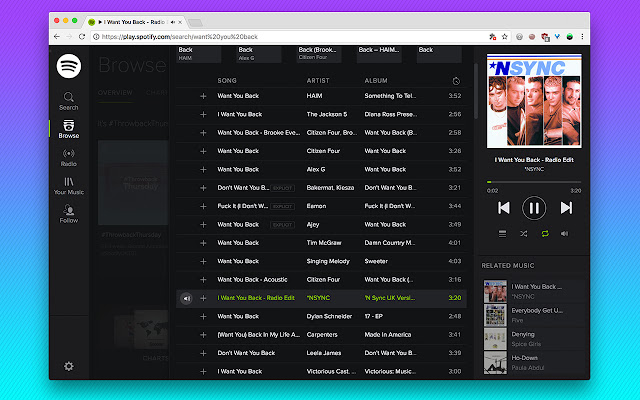This screenshot has width=640, height=400.
Task: Open Follow in the sidebar
Action: [x=69, y=214]
